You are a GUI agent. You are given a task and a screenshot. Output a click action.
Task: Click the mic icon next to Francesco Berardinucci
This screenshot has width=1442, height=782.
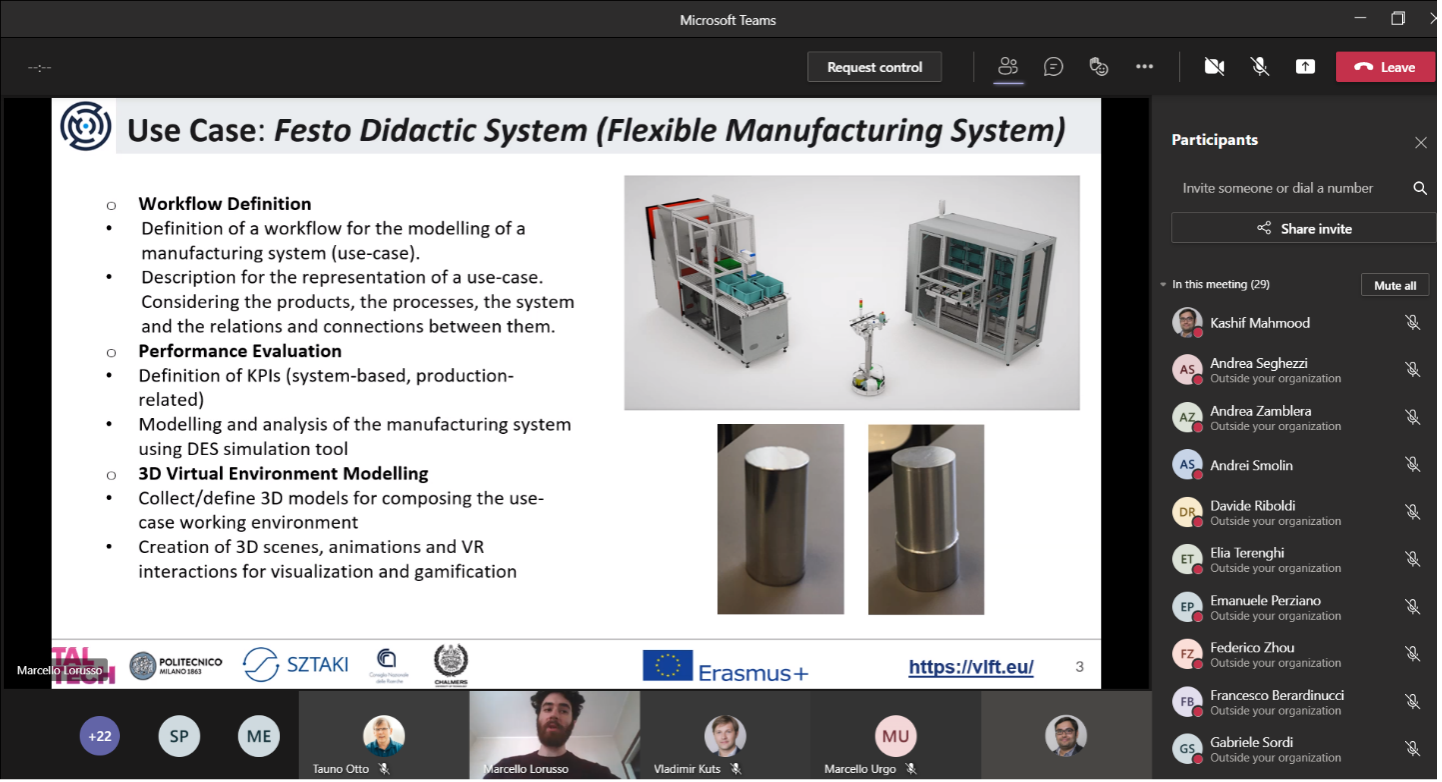(x=1412, y=702)
